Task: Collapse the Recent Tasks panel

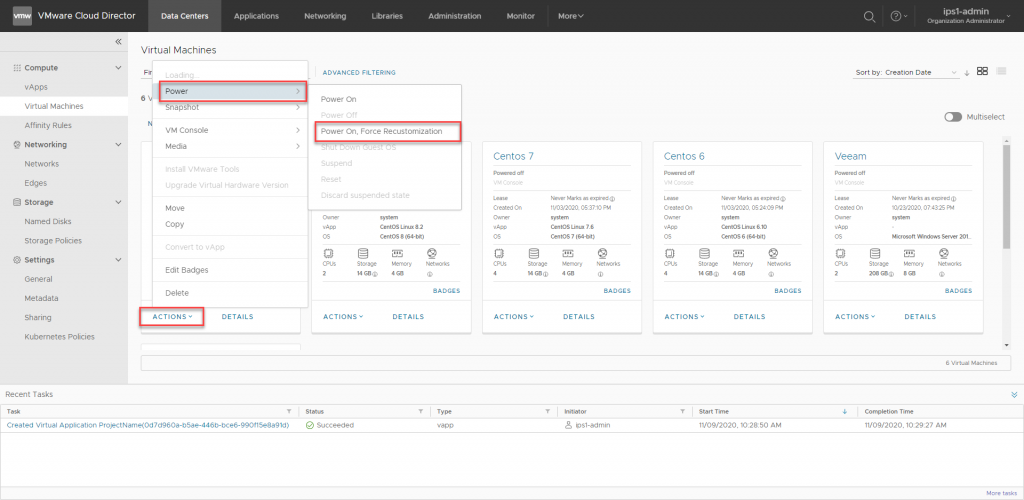Action: pos(1014,394)
